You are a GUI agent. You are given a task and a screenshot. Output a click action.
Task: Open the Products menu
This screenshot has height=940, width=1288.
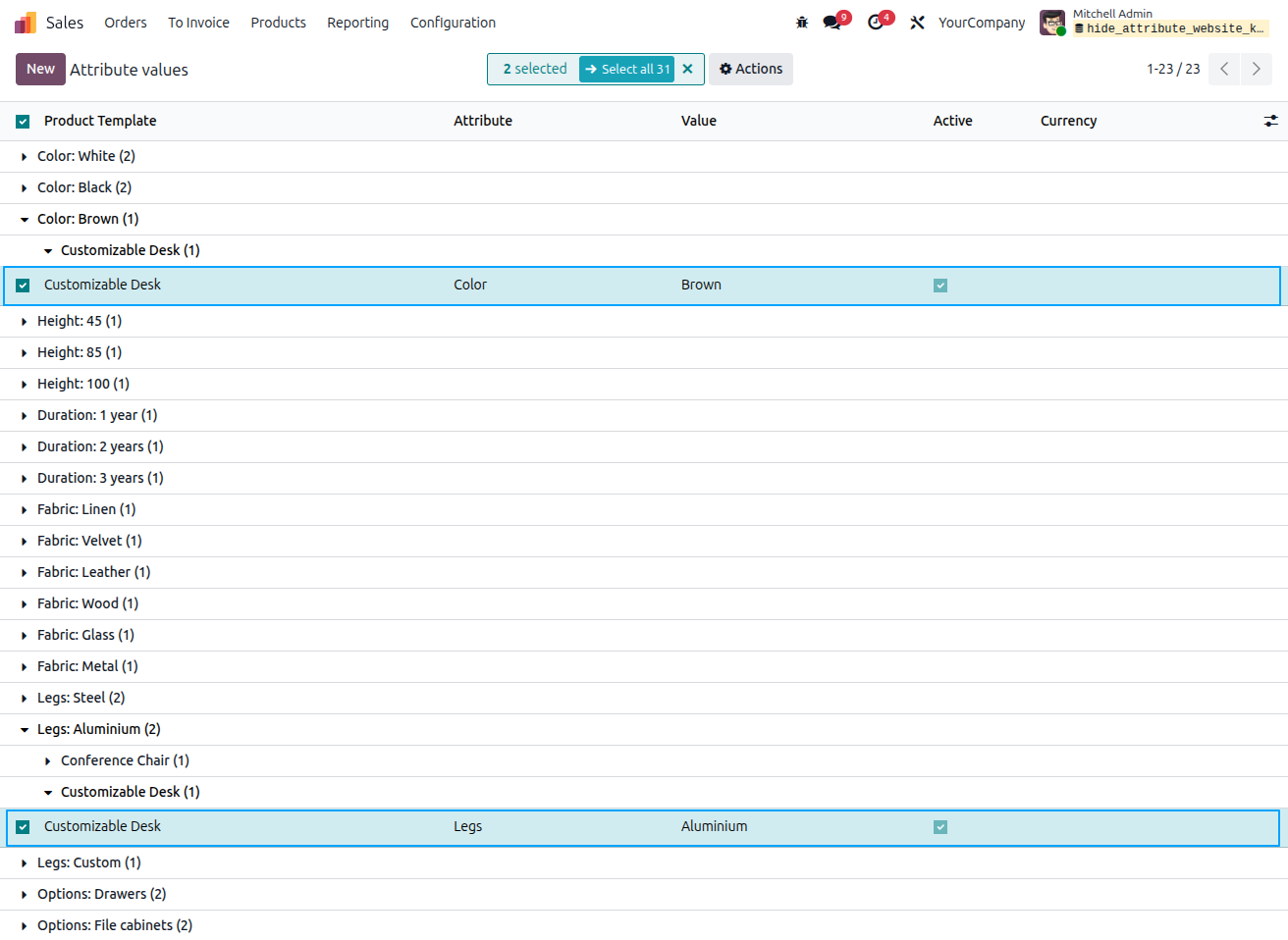pos(278,23)
